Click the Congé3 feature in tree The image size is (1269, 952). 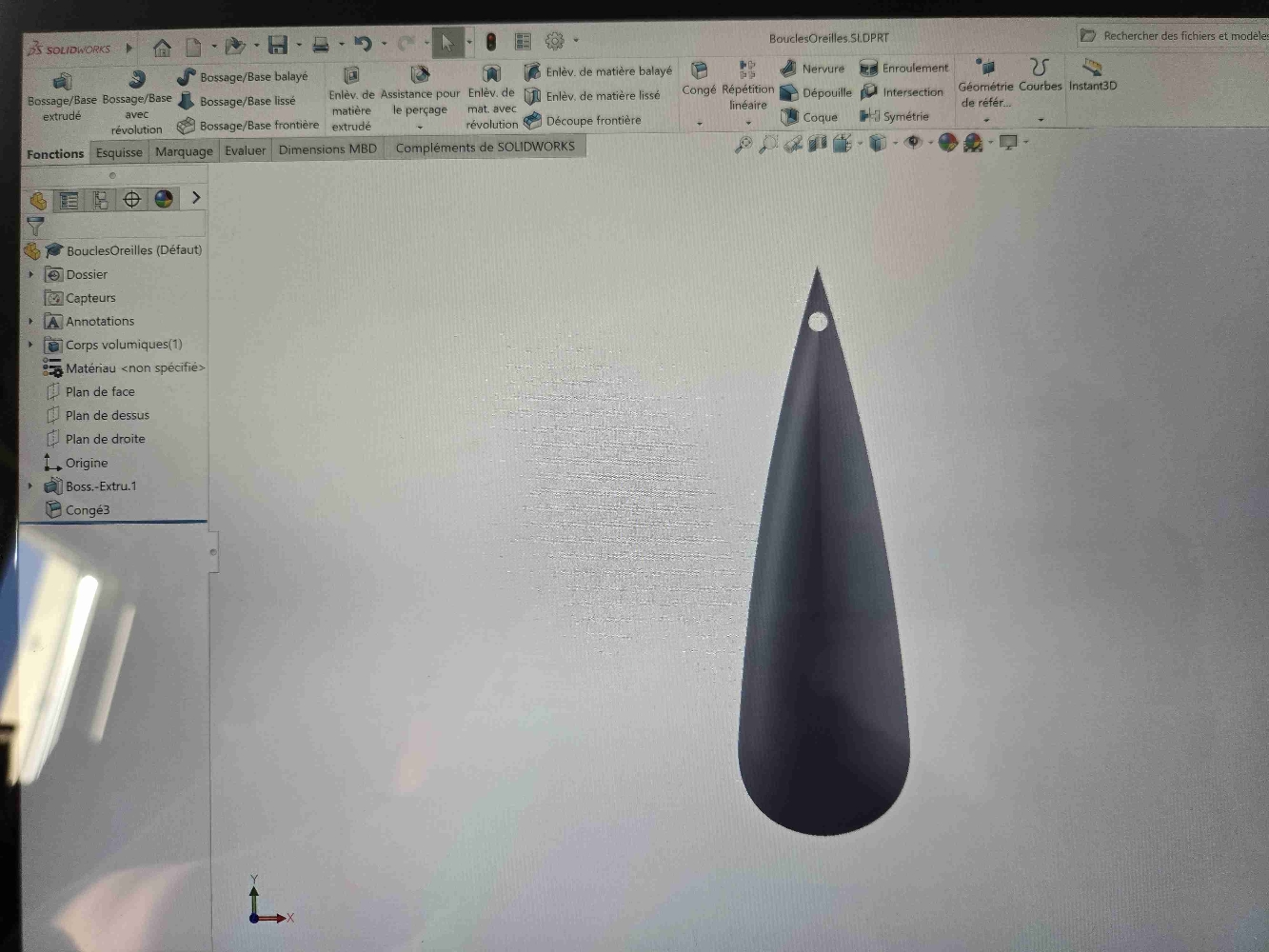(x=87, y=510)
